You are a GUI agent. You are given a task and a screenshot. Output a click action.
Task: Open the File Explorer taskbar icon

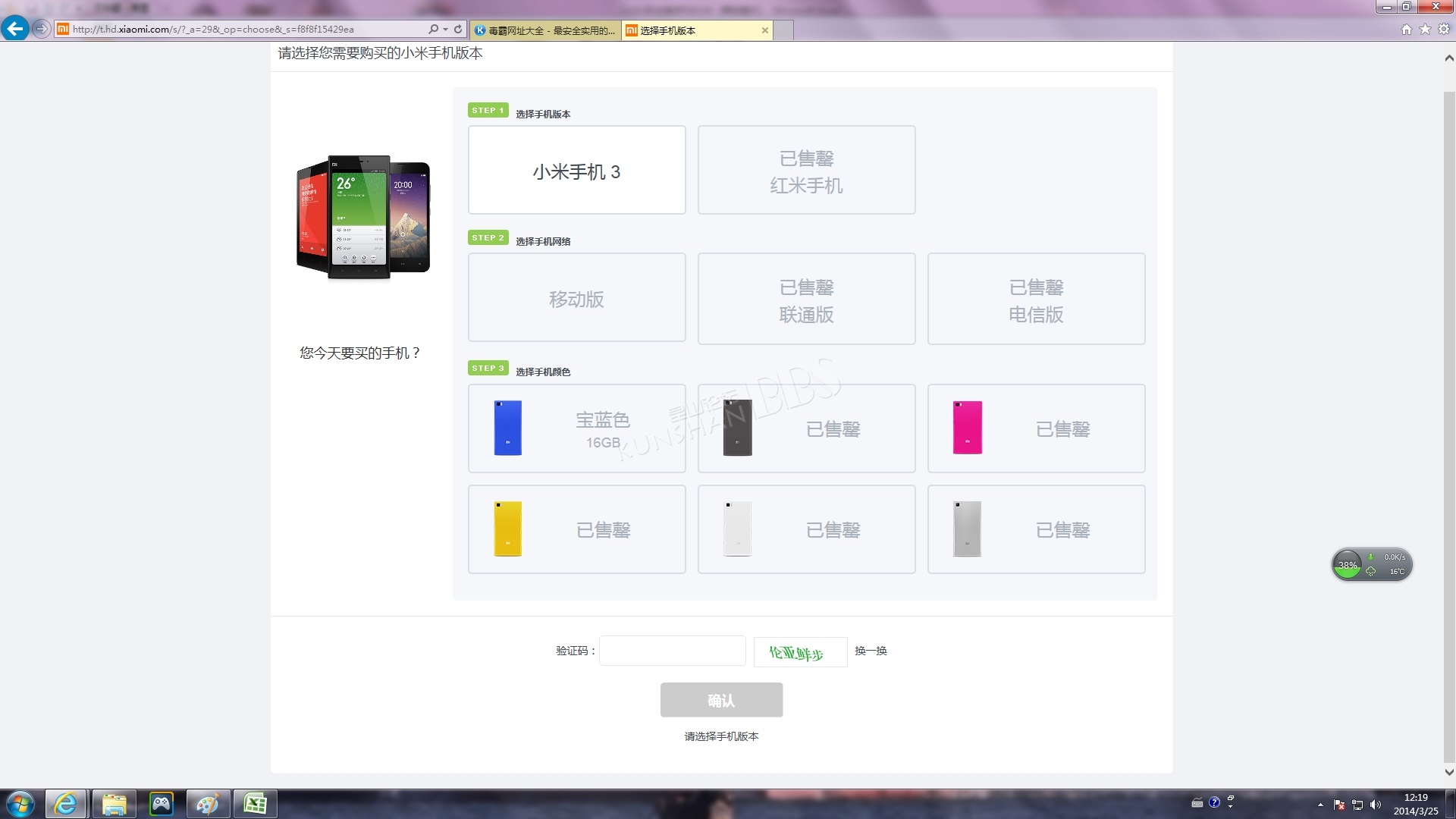click(114, 804)
